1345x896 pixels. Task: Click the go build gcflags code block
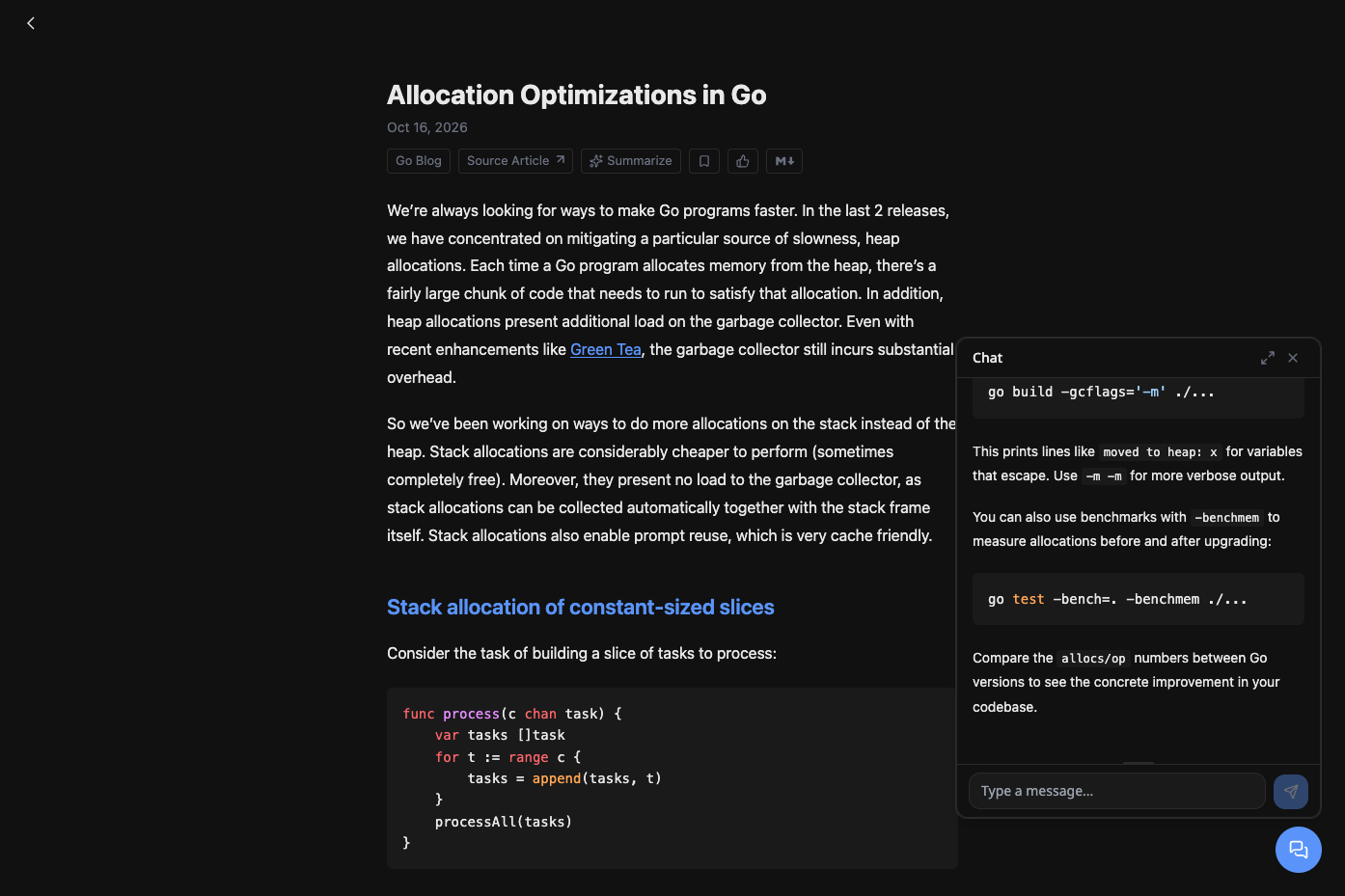click(x=1139, y=395)
